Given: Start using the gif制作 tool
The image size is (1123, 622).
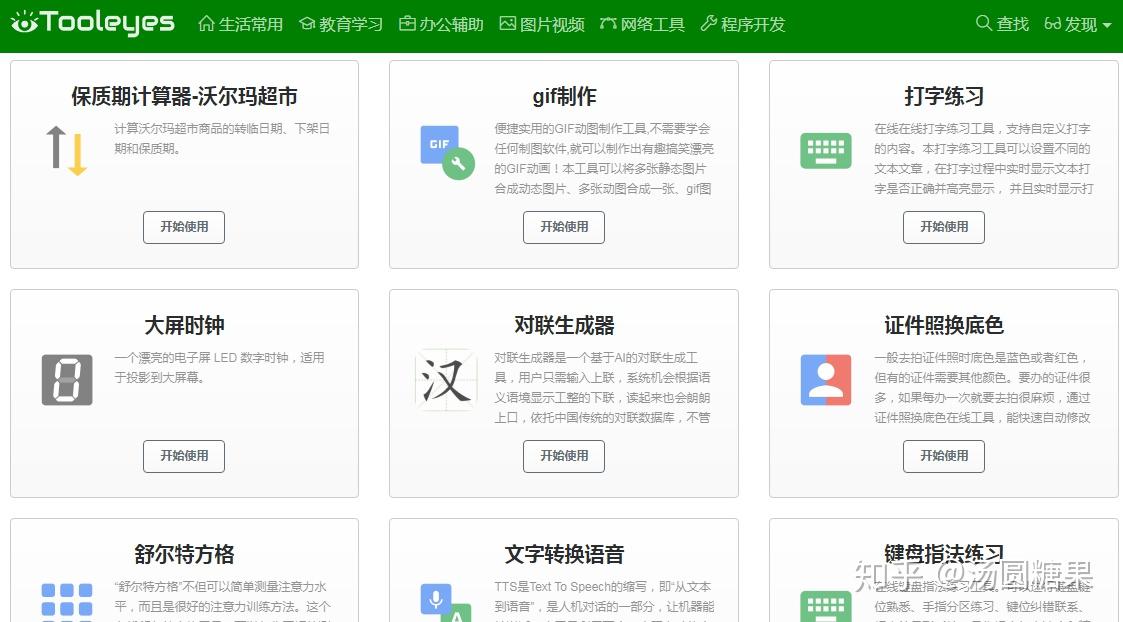Looking at the screenshot, I should point(564,227).
